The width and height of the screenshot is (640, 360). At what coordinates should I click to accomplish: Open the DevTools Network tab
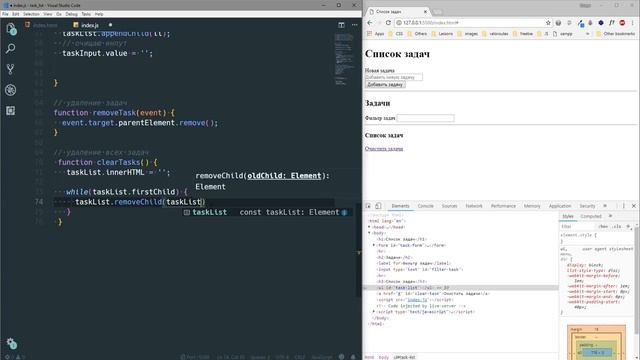[x=474, y=206]
